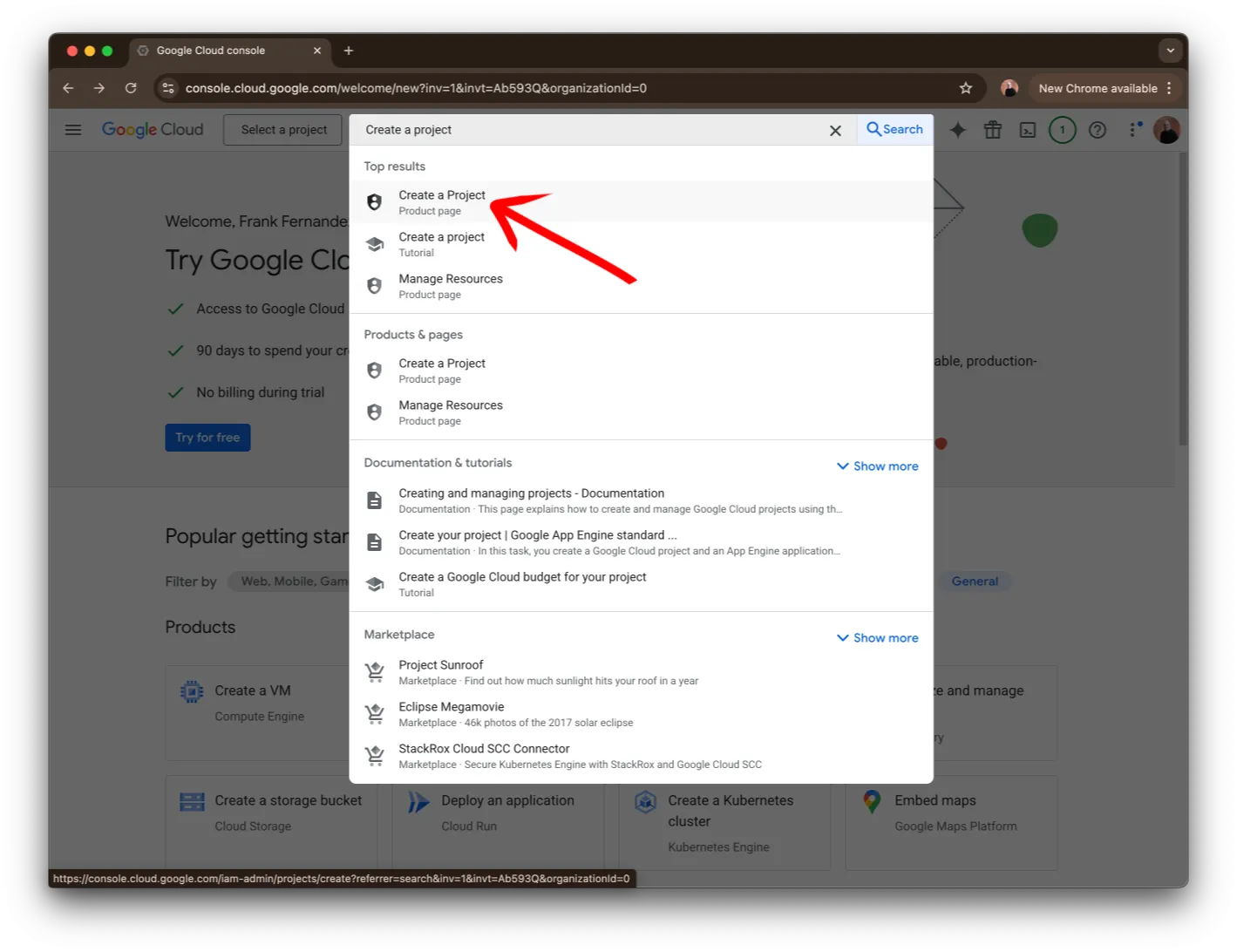Click the Search button with magnifier
This screenshot has height=952, width=1237.
pyautogui.click(x=895, y=129)
